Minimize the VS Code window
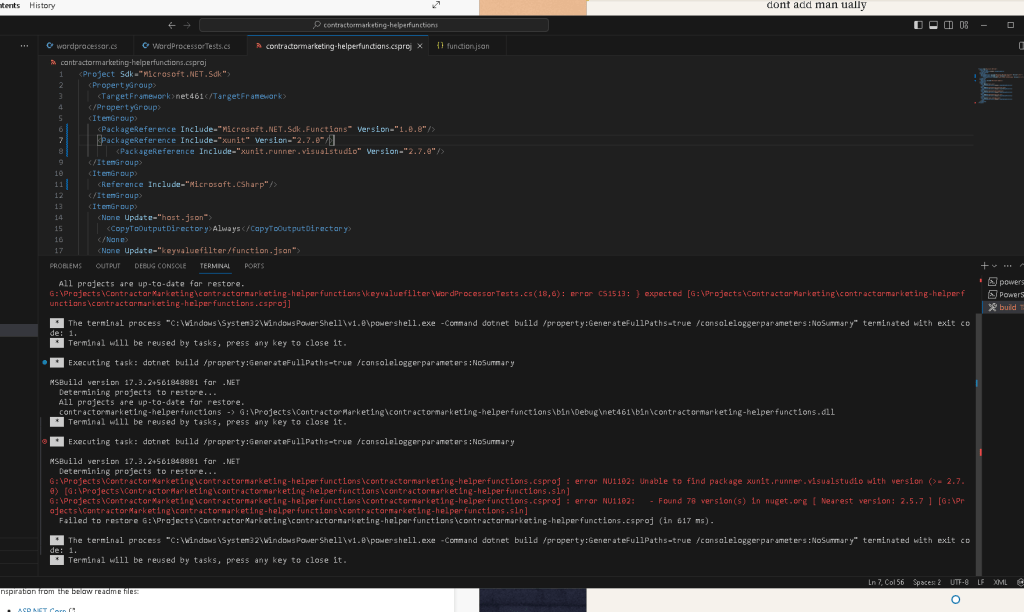Viewport: 1024px width, 612px height. [984, 25]
